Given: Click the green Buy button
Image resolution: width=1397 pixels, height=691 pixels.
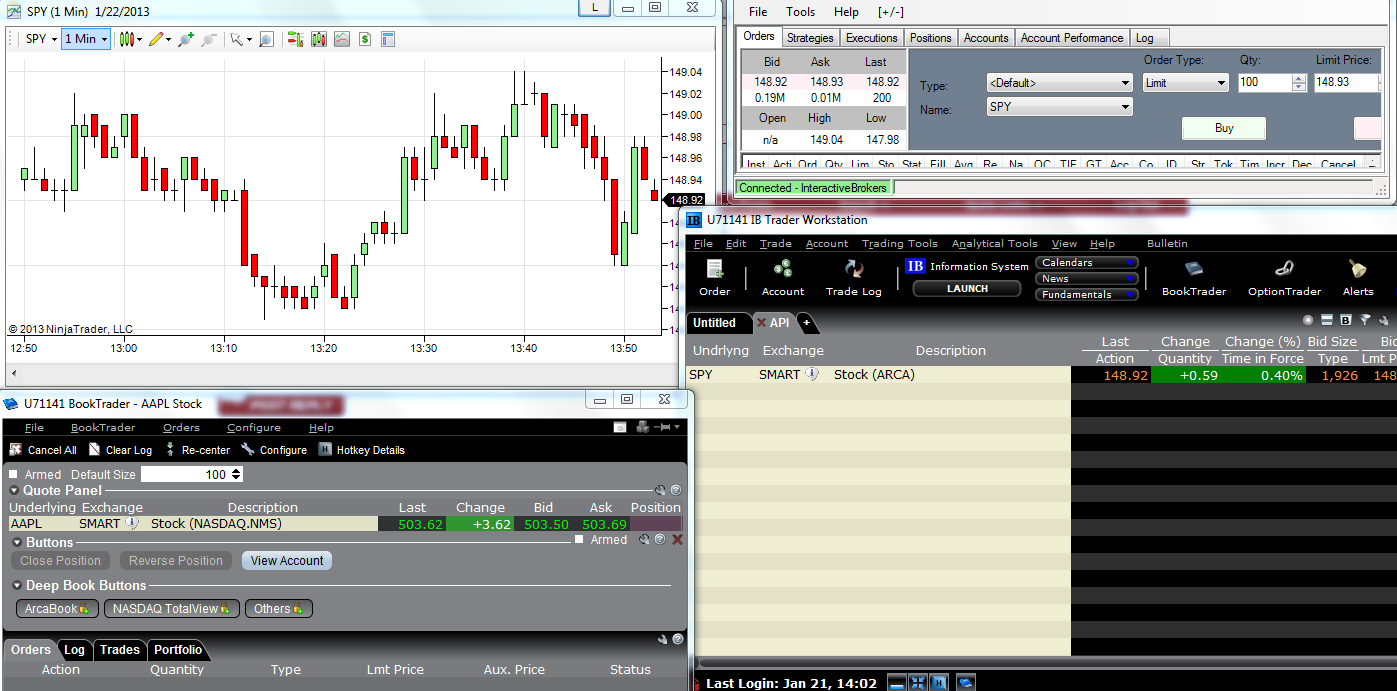Looking at the screenshot, I should (1224, 128).
